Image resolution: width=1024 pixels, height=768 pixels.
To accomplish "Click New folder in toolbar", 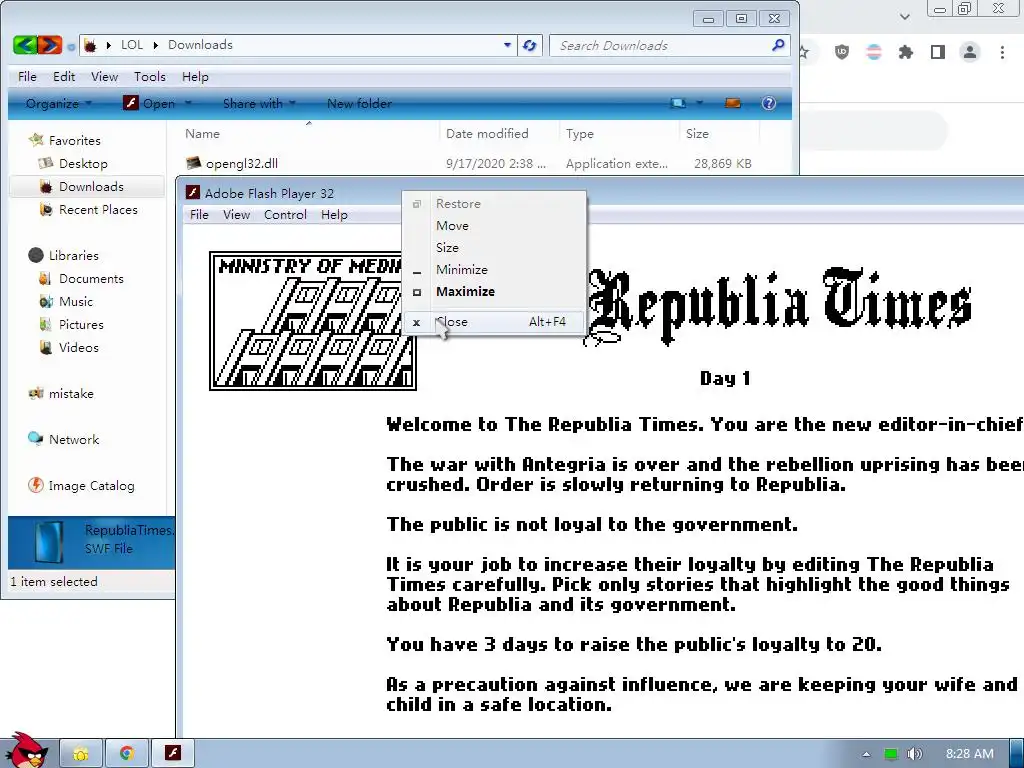I will pos(359,103).
